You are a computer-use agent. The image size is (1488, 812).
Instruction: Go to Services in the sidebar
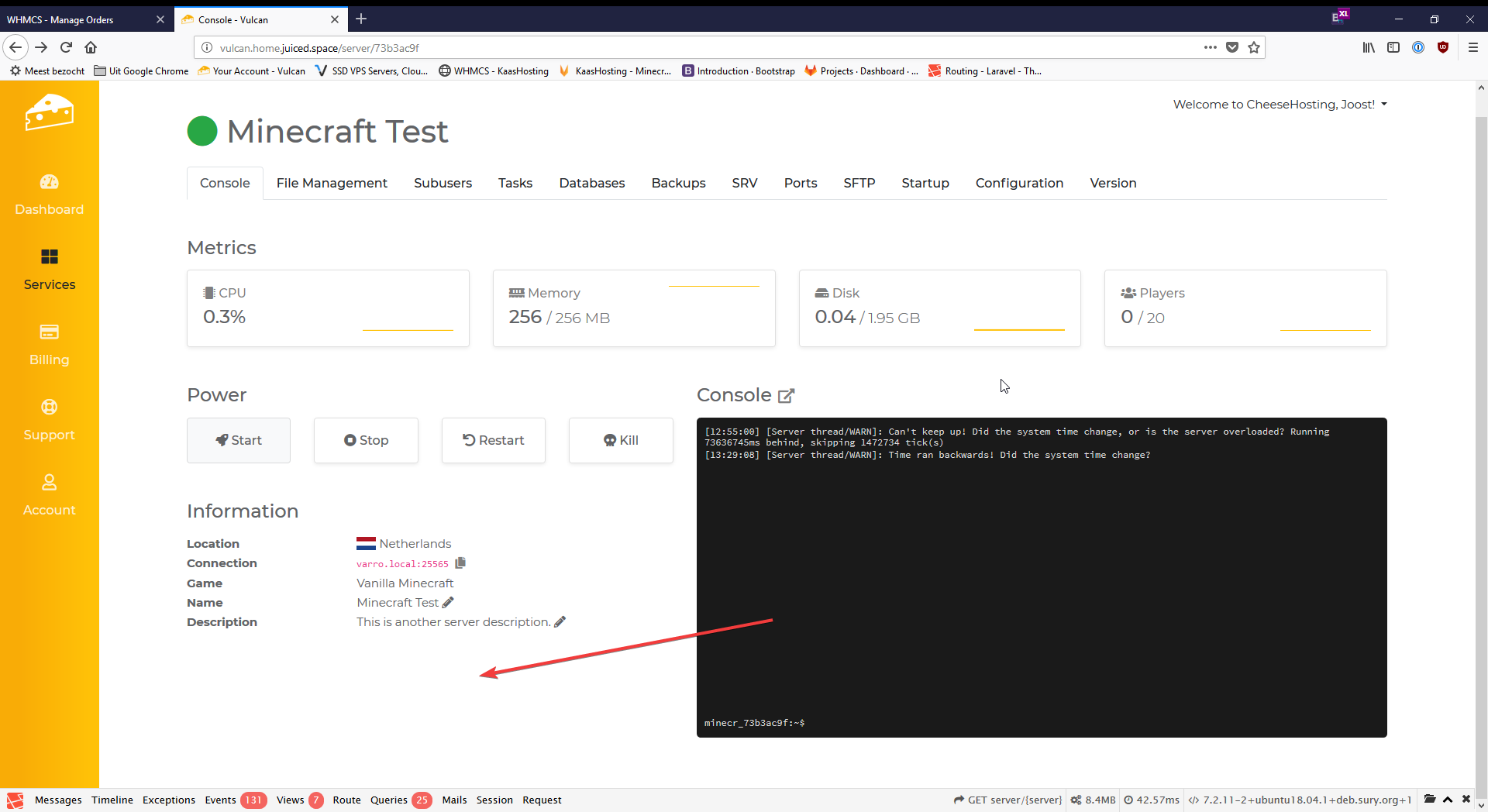pos(49,270)
